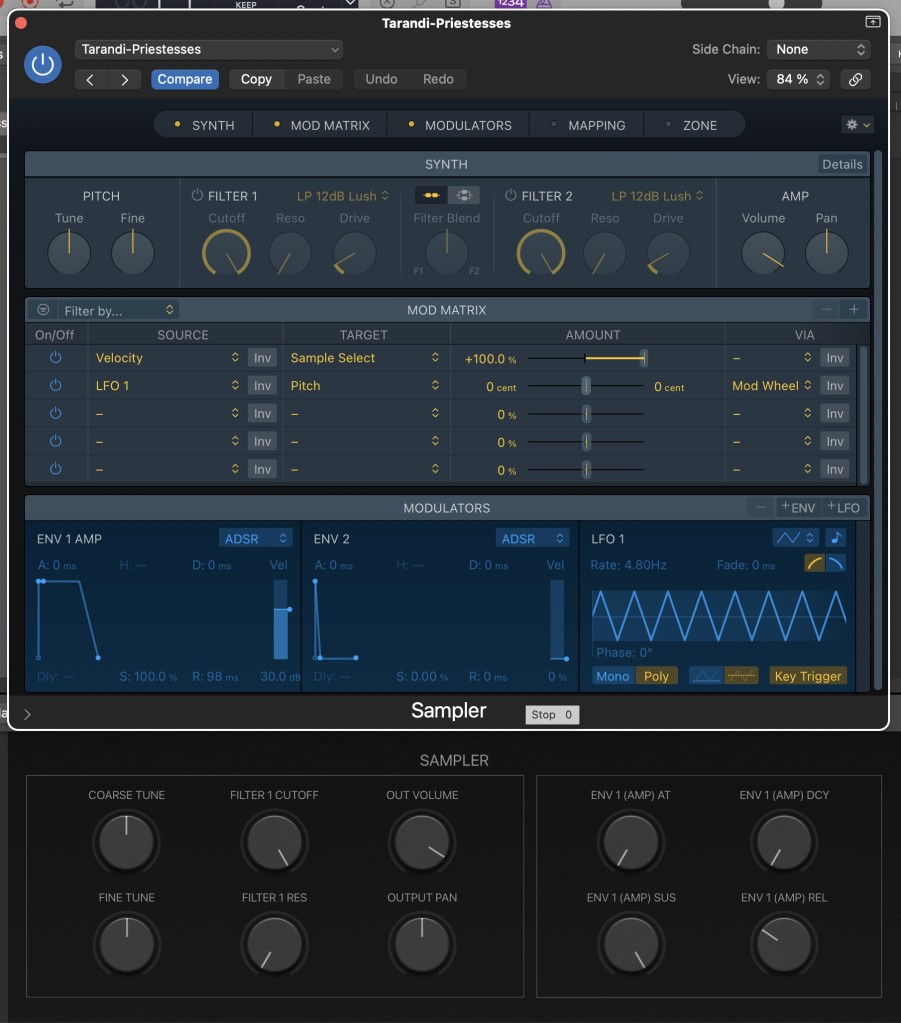Adjust the Velocity amount slider

(643, 358)
